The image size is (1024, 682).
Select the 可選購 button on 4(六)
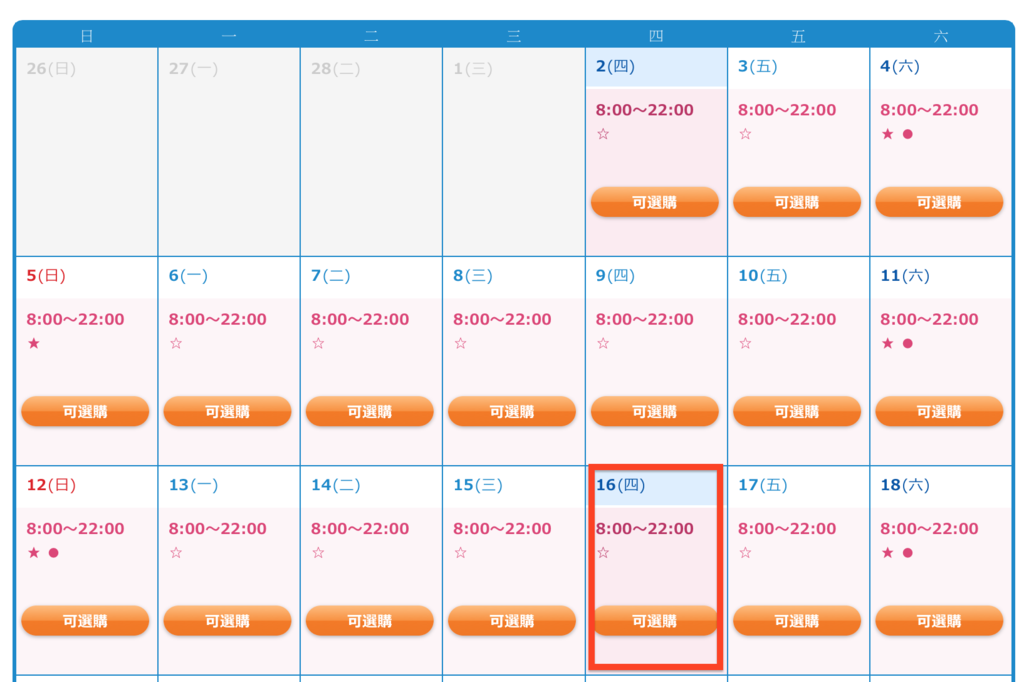(939, 202)
